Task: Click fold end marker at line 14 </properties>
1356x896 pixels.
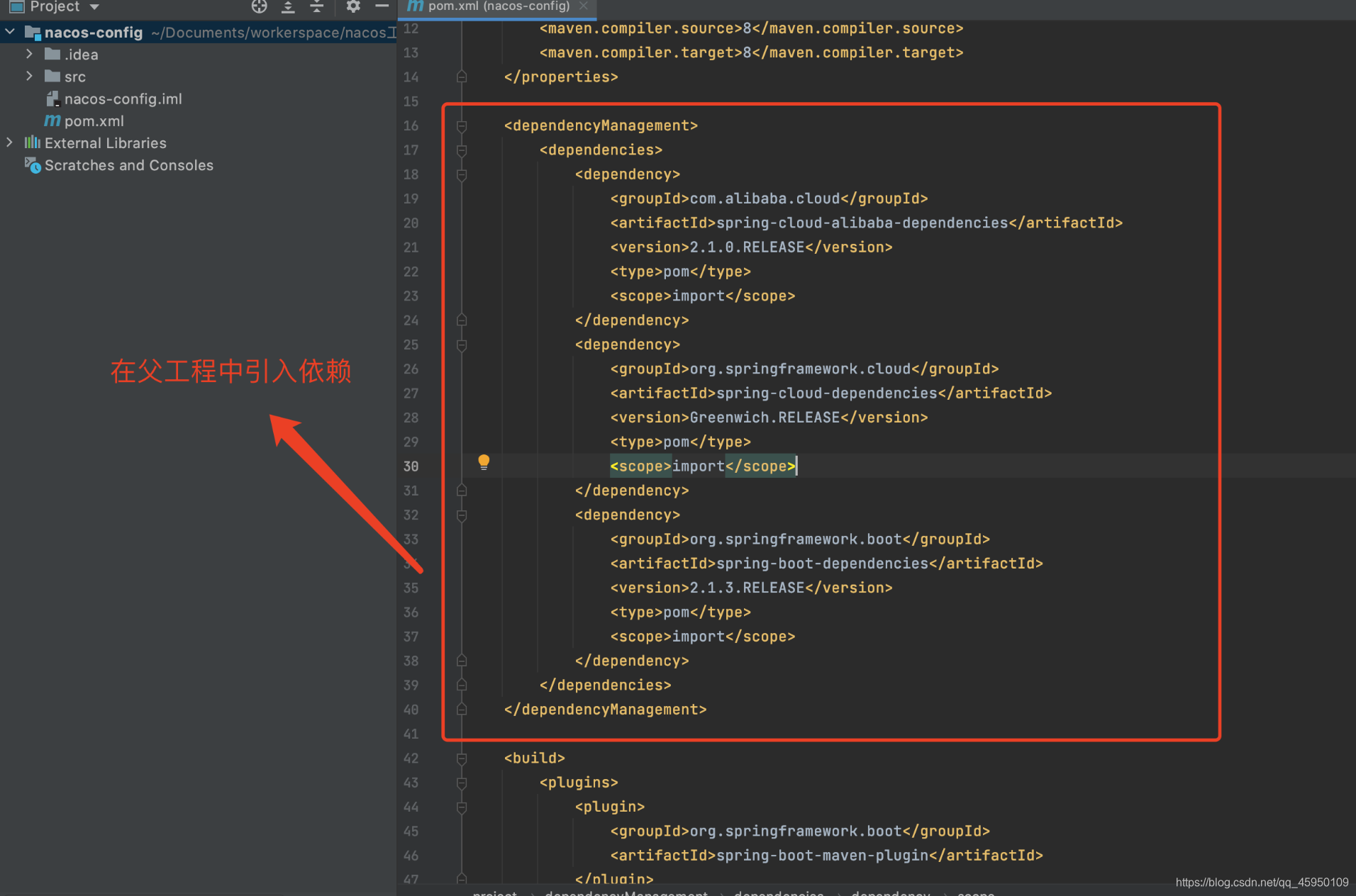Action: tap(462, 77)
